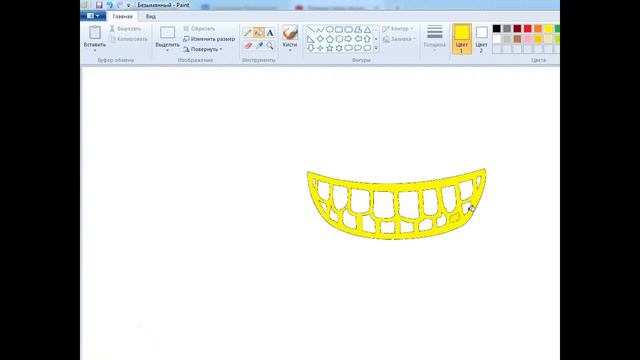Pick the Left arrow shape
The width and height of the screenshot is (640, 360).
coord(358,39)
